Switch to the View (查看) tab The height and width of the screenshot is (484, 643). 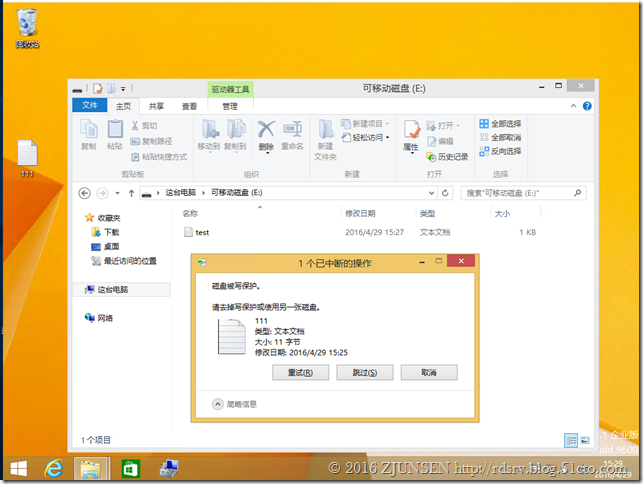click(x=189, y=106)
